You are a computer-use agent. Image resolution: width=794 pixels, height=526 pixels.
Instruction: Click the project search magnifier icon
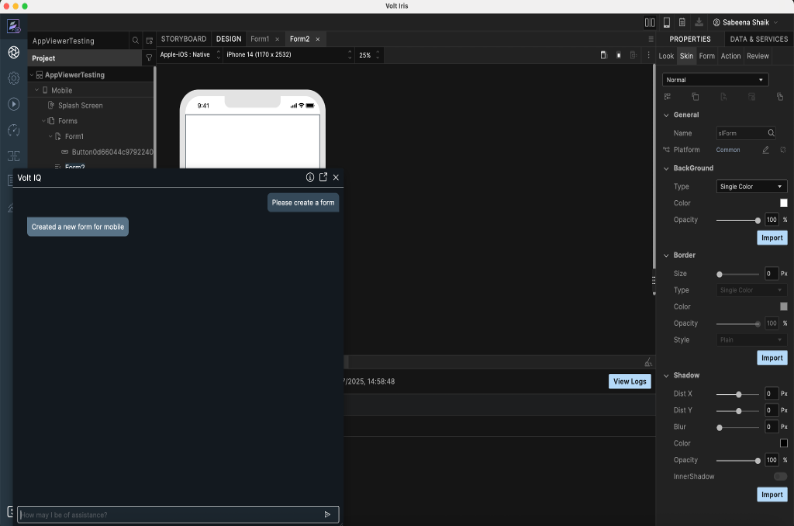pos(136,41)
